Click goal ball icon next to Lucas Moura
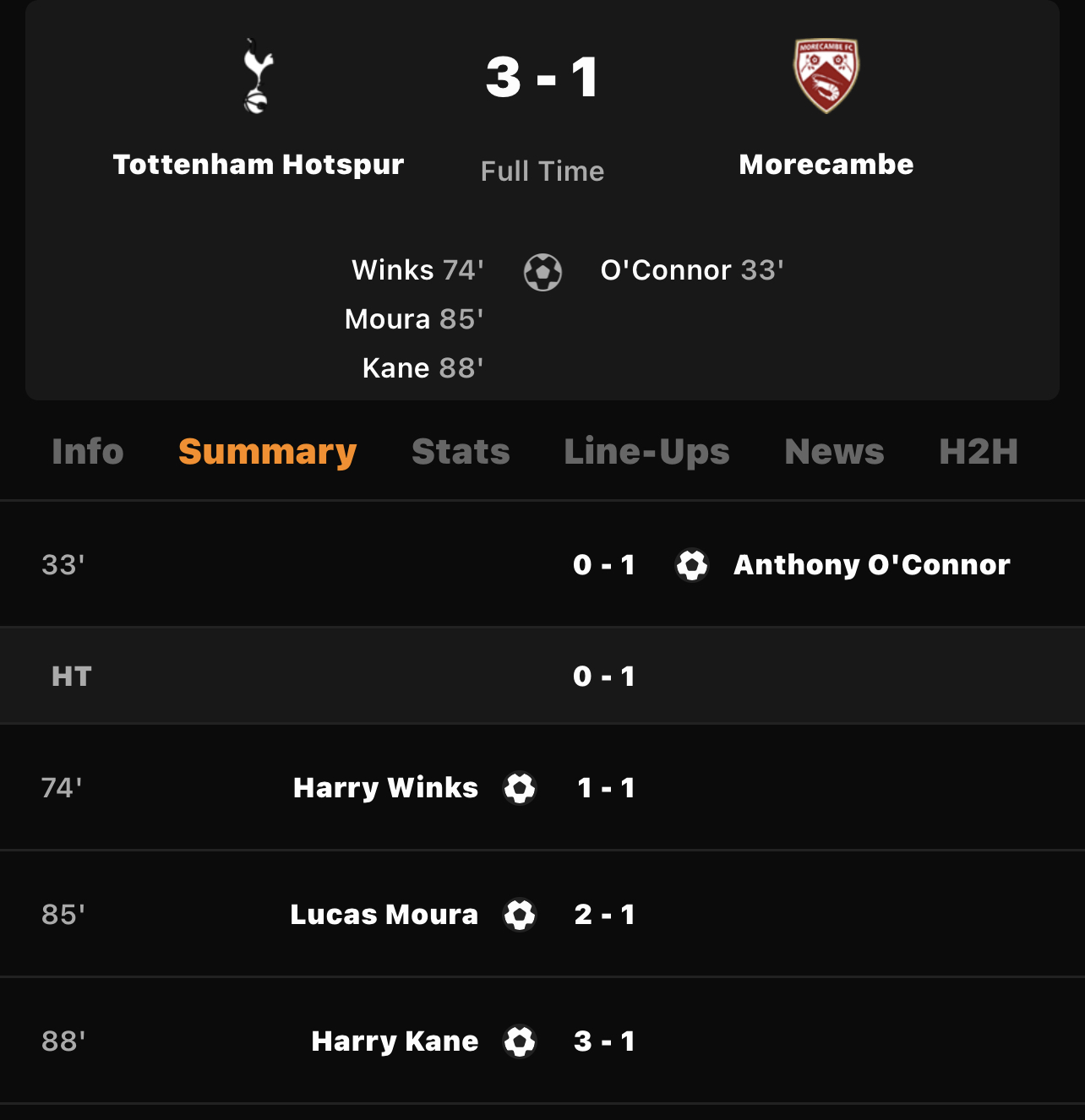 [520, 915]
